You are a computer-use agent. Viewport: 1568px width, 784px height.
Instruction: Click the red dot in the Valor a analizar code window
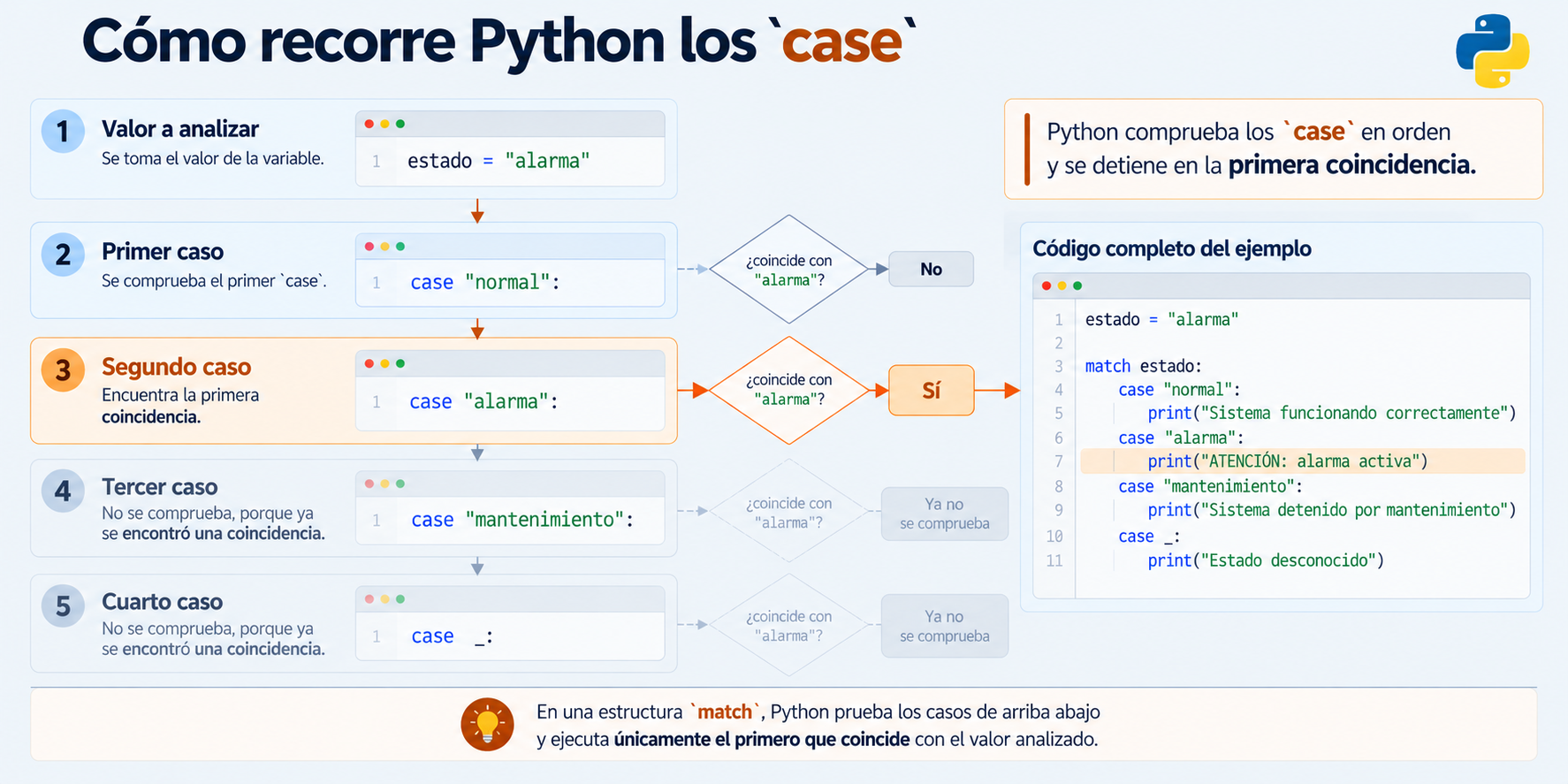(x=369, y=124)
